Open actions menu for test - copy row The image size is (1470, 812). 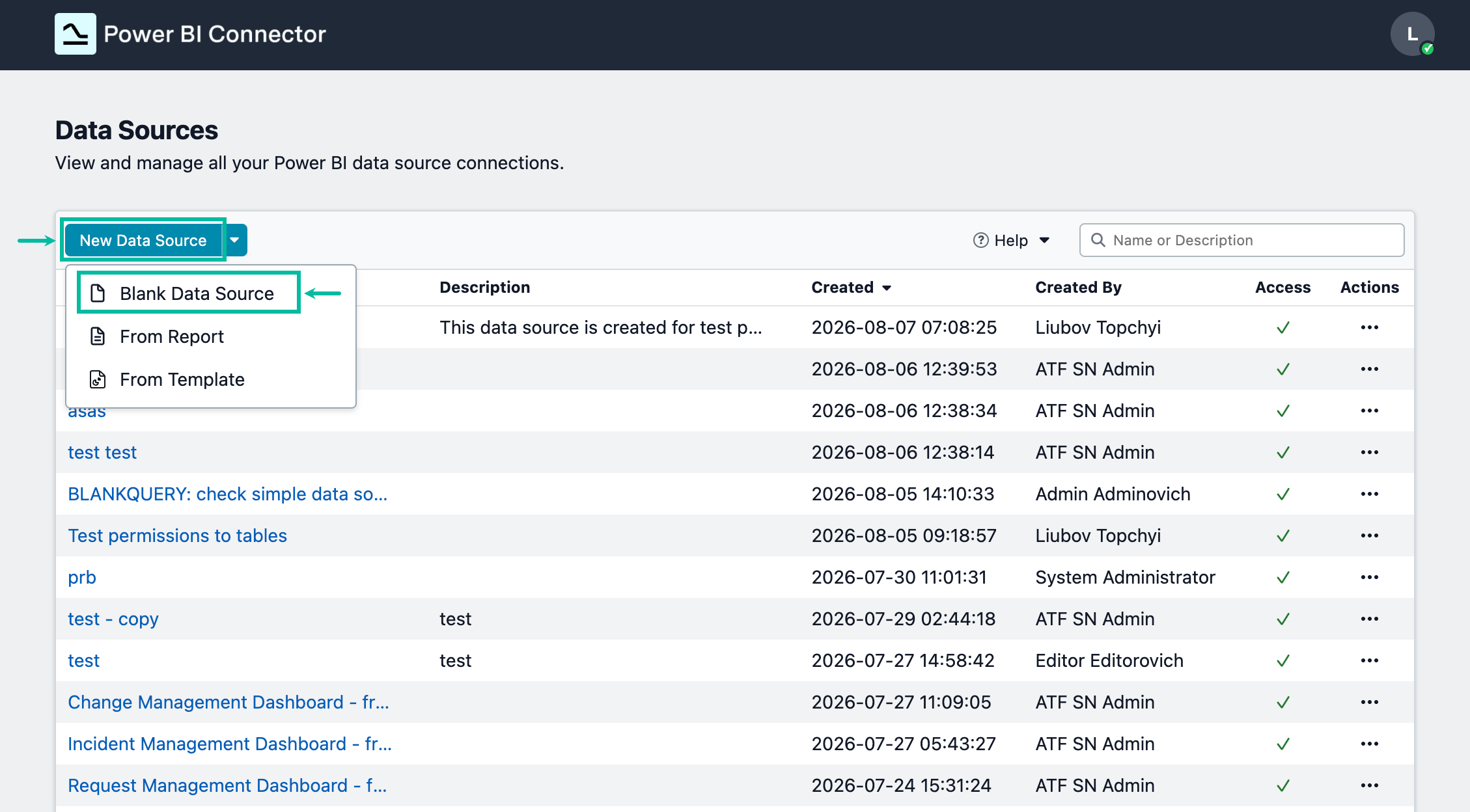(x=1369, y=619)
